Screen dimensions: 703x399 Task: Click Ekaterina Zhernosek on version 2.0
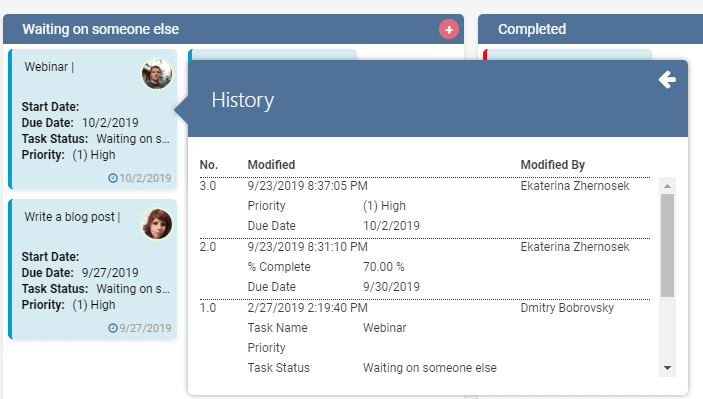(x=575, y=247)
